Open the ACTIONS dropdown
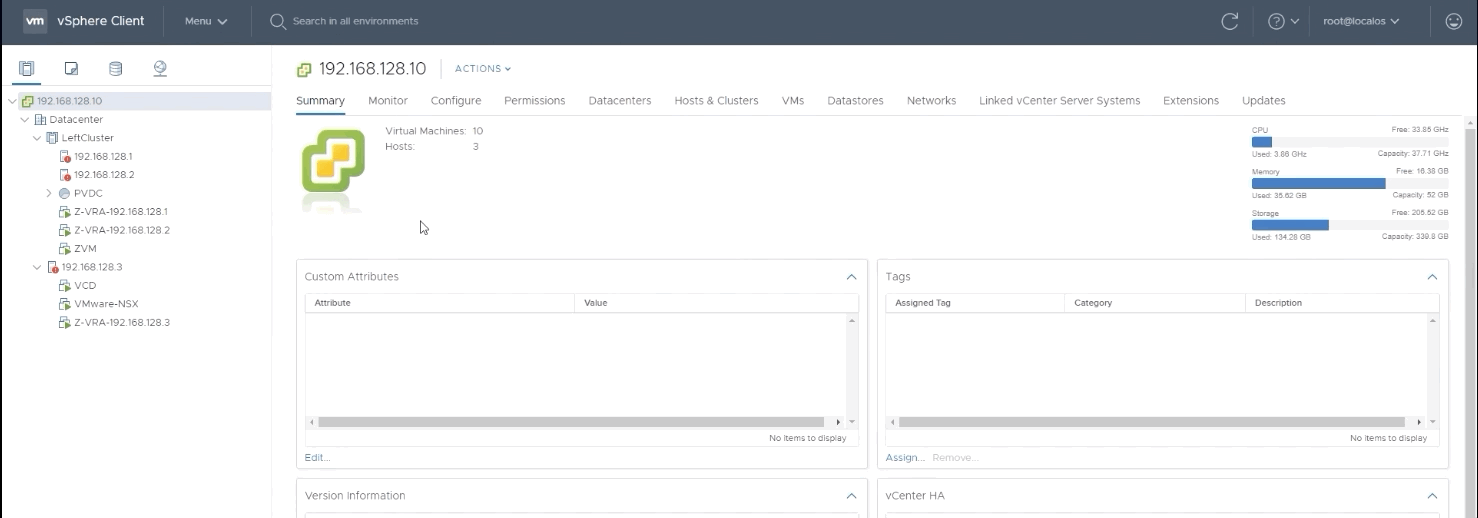This screenshot has width=1478, height=518. (x=483, y=69)
